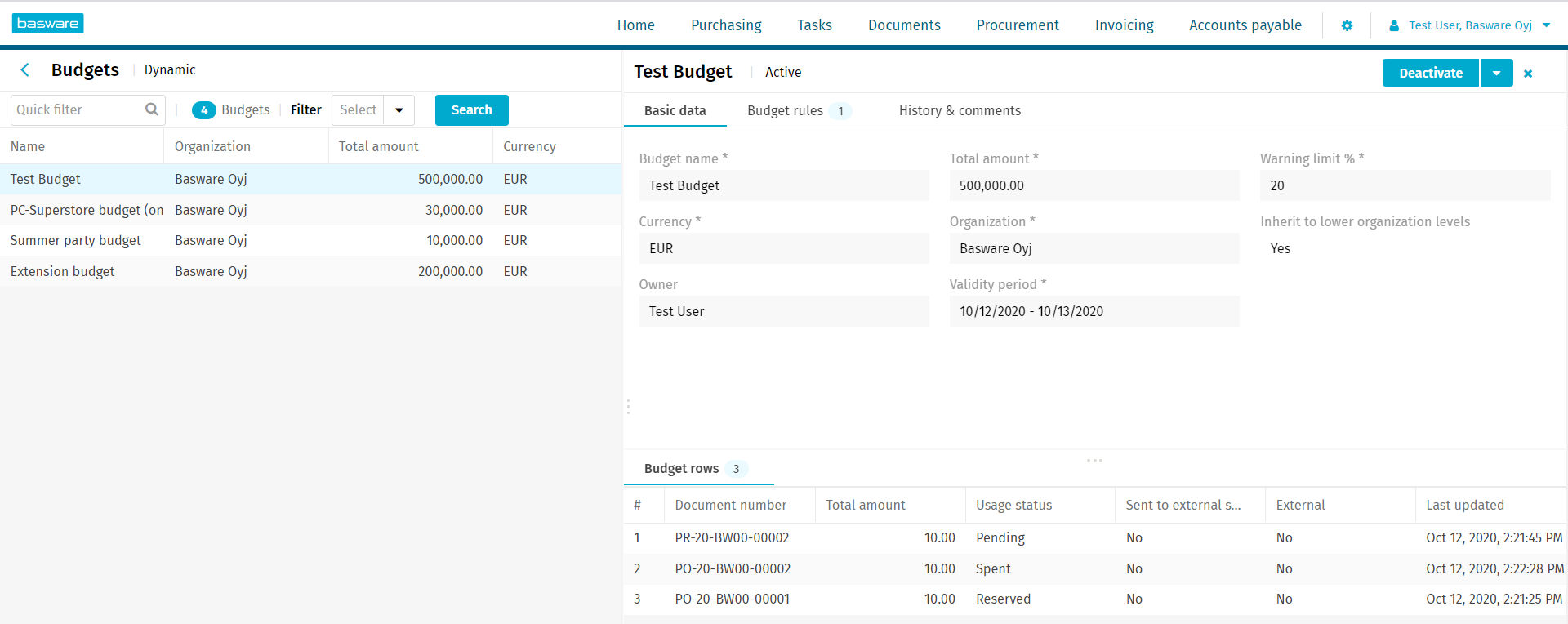Screen dimensions: 1568x624
Task: Open the Filter Select dropdown arrow
Action: (x=399, y=110)
